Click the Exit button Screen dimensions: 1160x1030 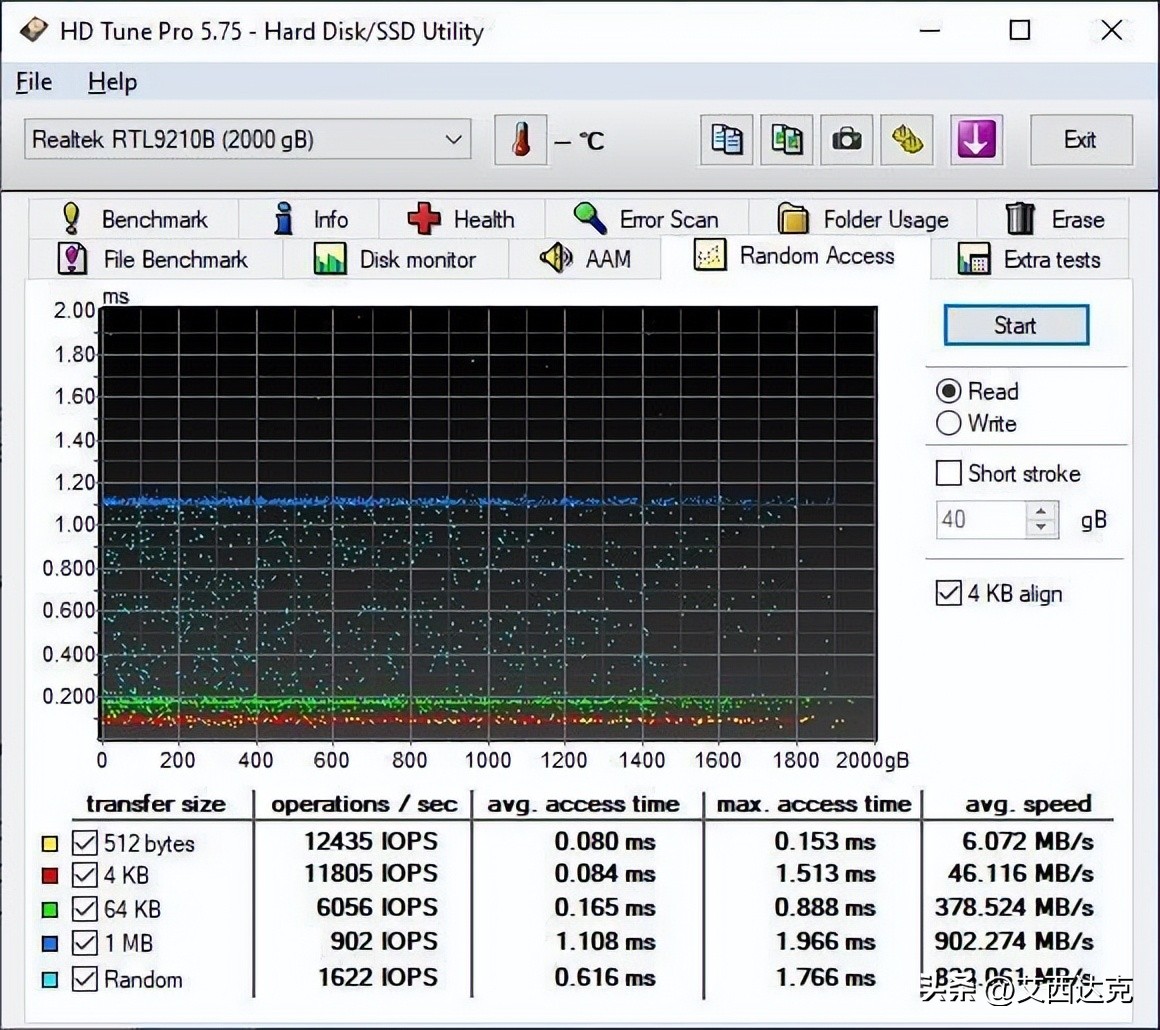1082,140
